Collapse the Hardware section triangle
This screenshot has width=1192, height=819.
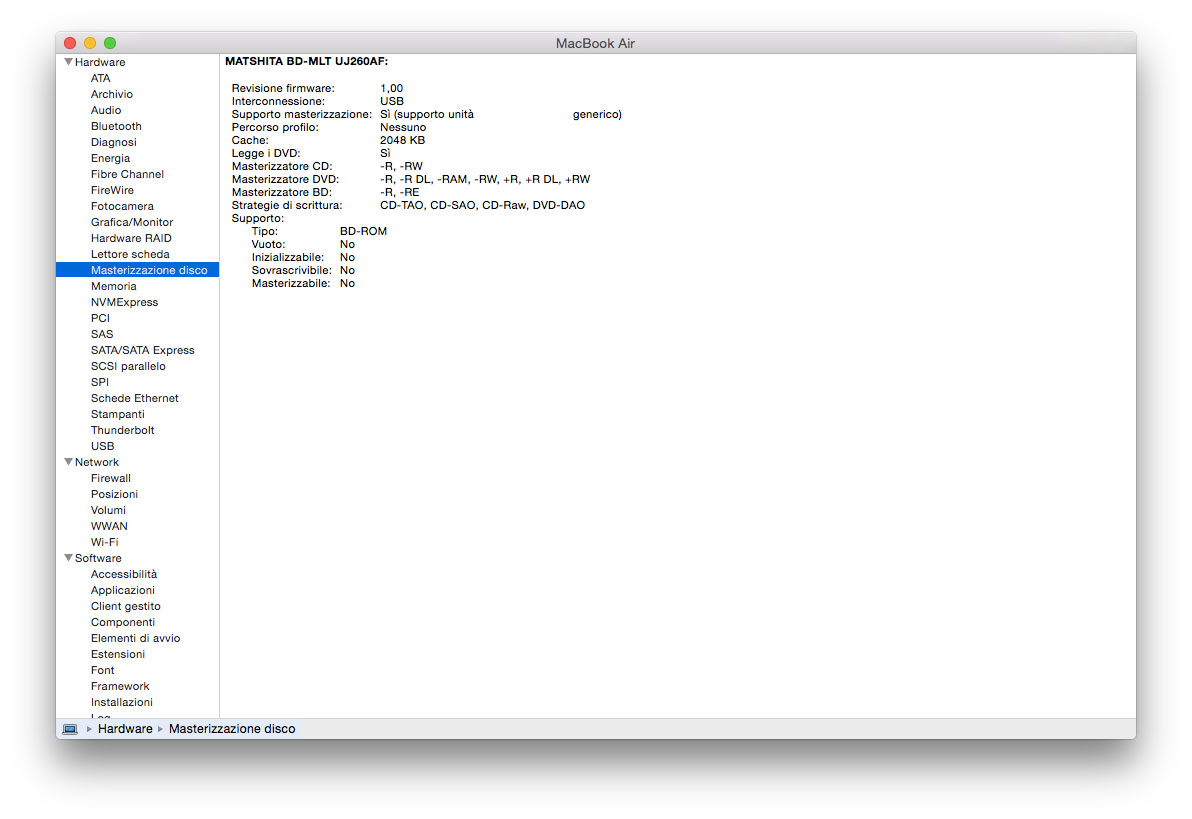pyautogui.click(x=68, y=62)
